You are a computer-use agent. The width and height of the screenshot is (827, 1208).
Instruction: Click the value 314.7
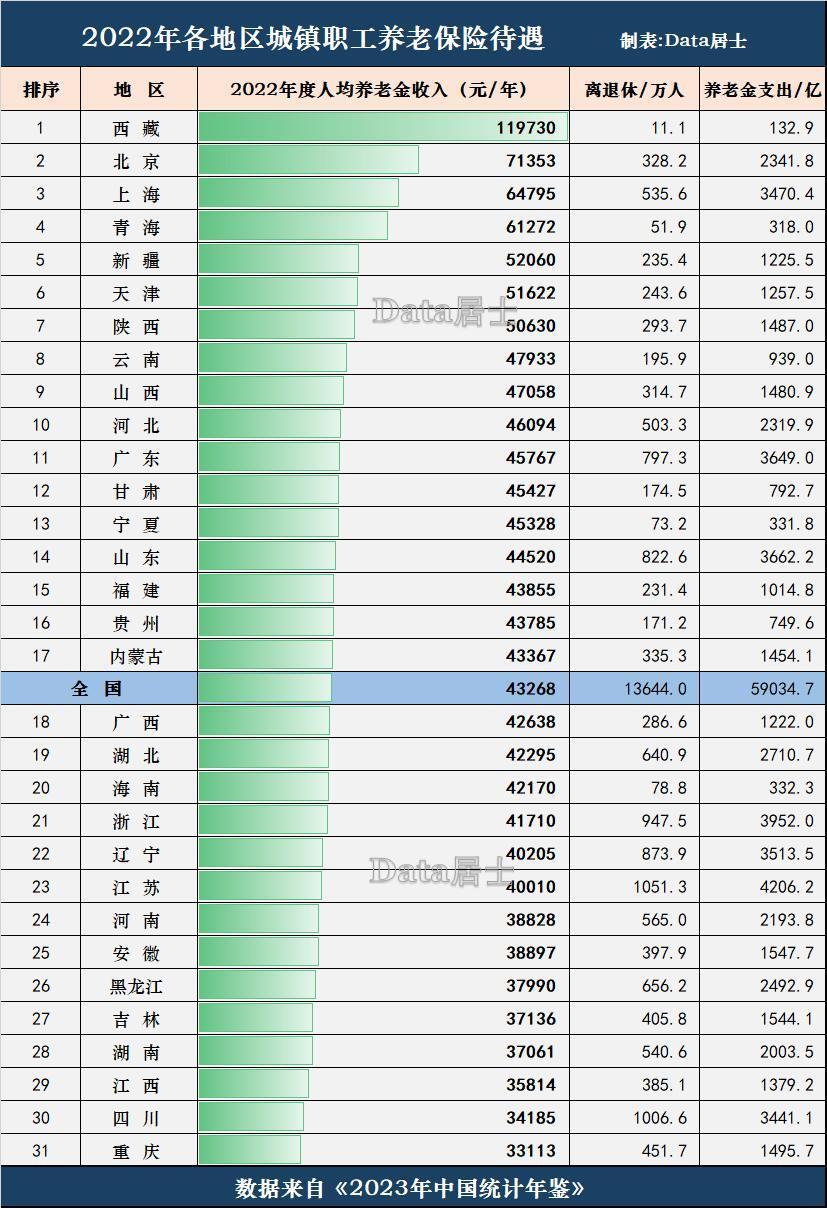click(x=664, y=392)
